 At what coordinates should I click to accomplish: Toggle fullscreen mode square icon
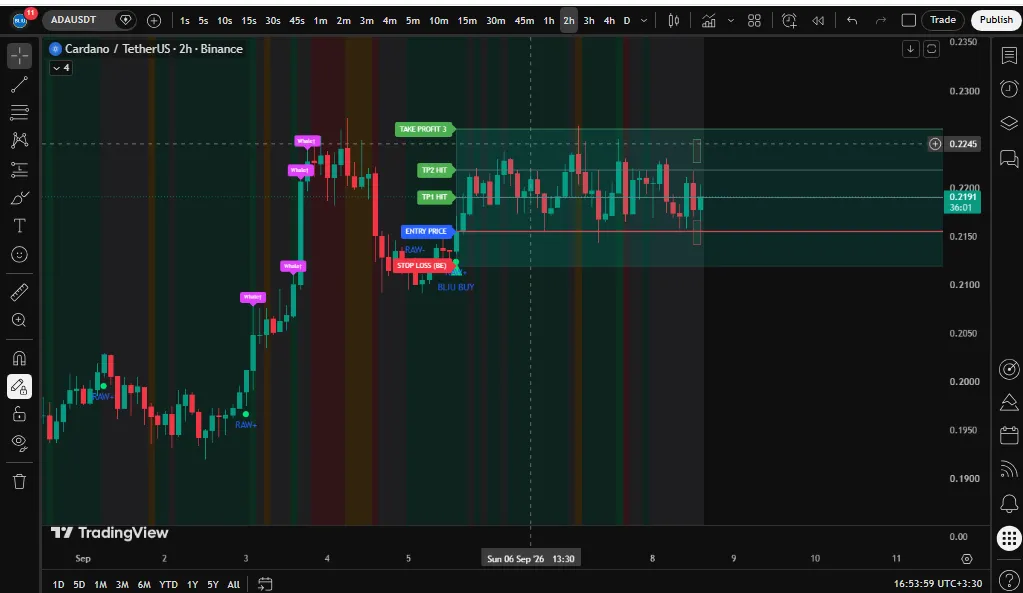(908, 21)
